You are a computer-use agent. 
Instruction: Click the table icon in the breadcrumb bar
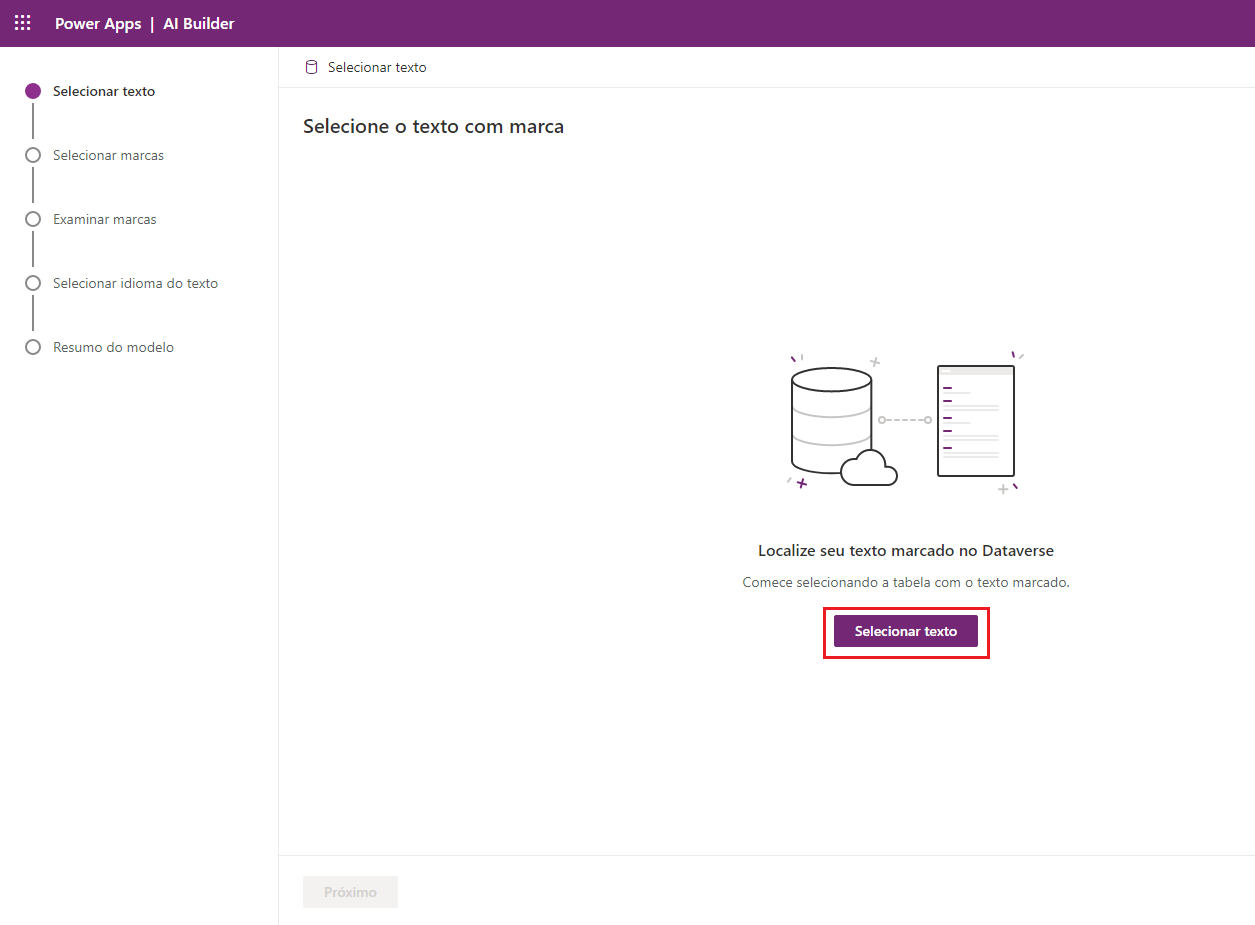point(311,67)
